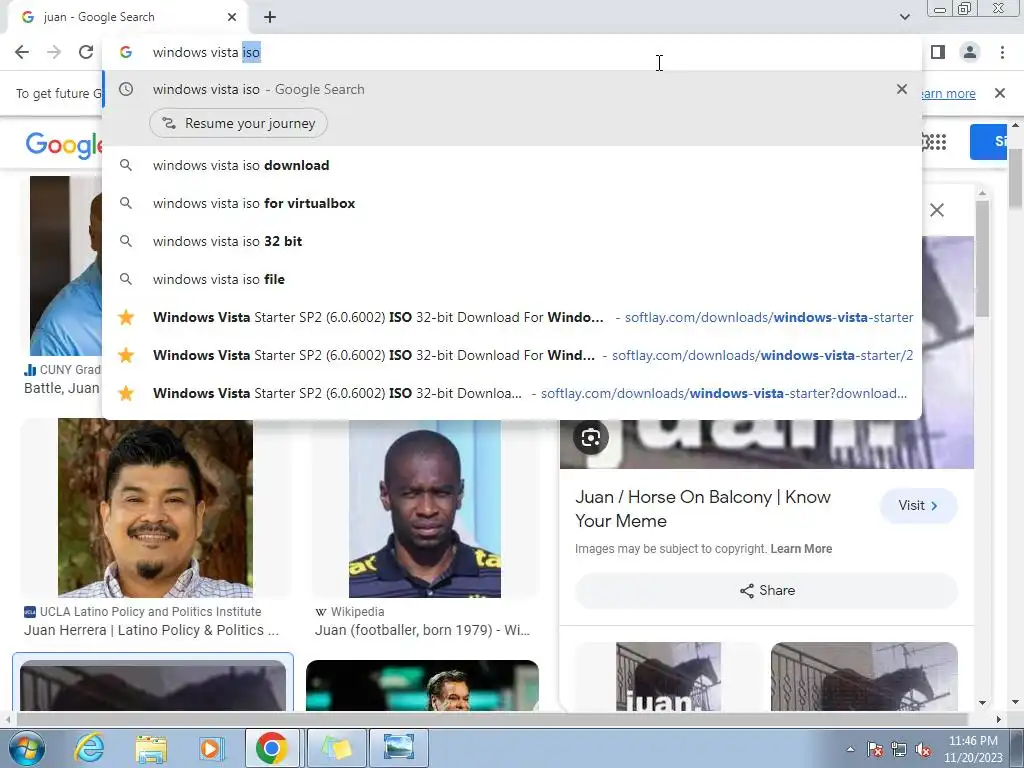Click 'Resume your journey' chip
This screenshot has height=768, width=1024.
click(x=238, y=123)
